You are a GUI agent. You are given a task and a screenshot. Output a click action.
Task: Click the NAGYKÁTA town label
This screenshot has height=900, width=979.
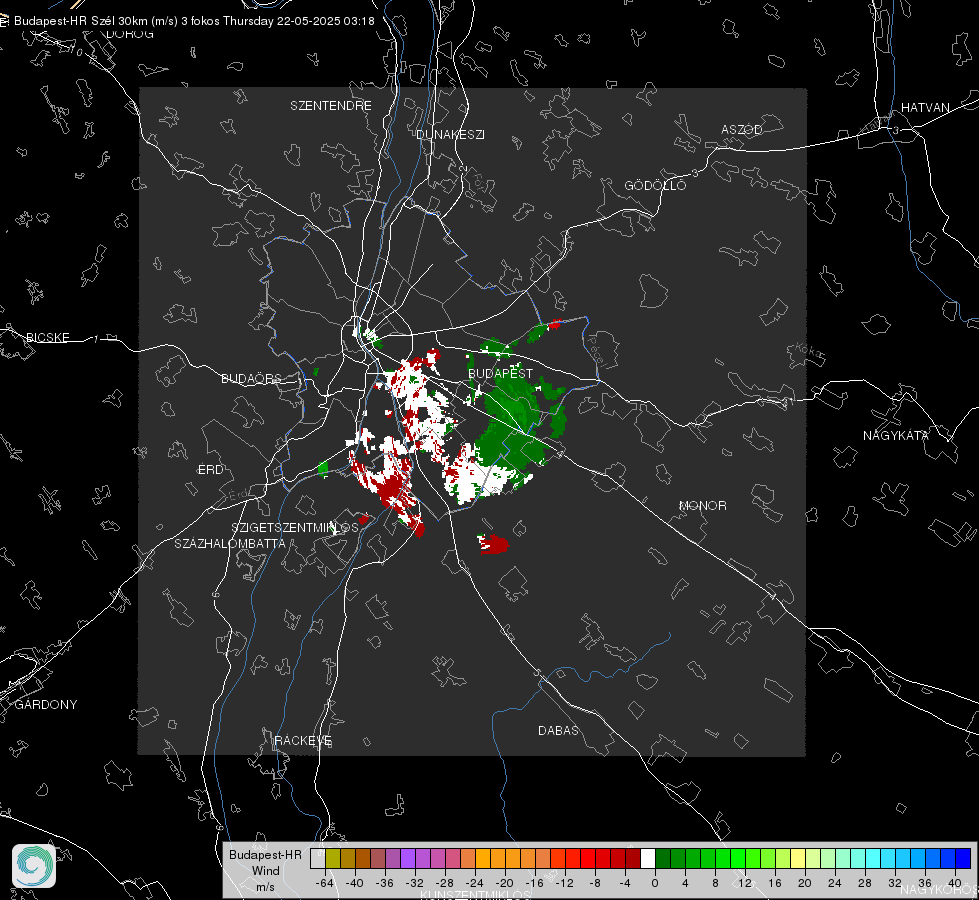tap(896, 435)
